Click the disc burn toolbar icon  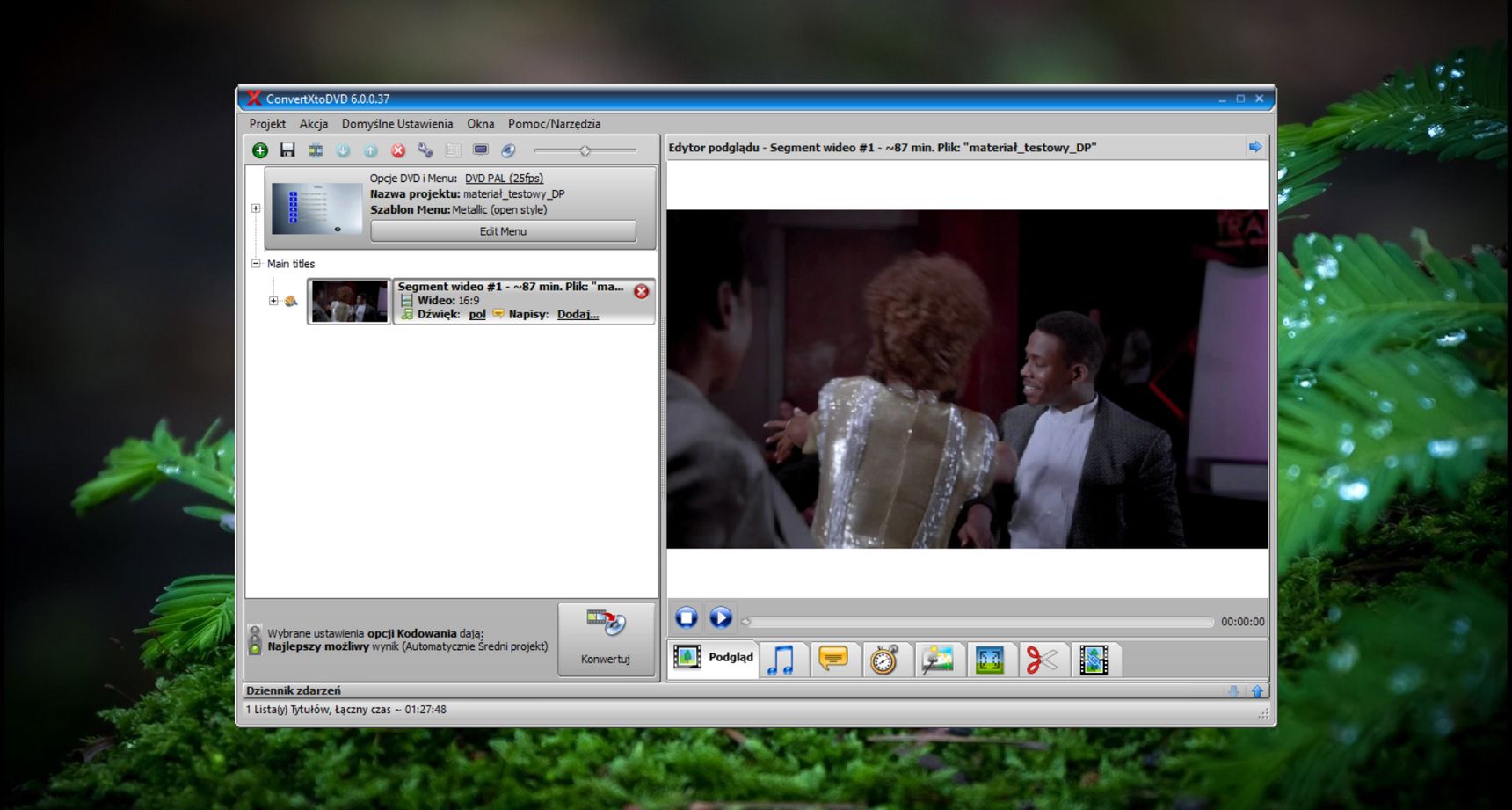(x=508, y=150)
